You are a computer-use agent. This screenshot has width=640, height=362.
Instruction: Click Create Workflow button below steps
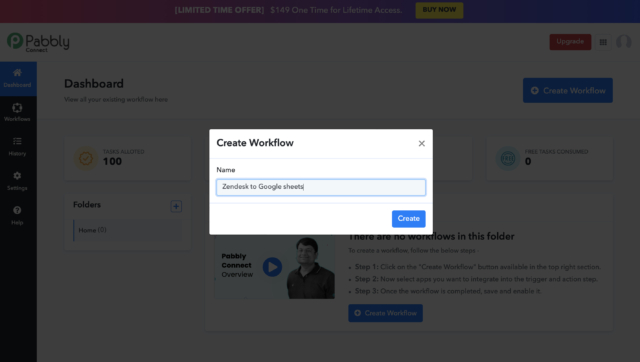(385, 313)
